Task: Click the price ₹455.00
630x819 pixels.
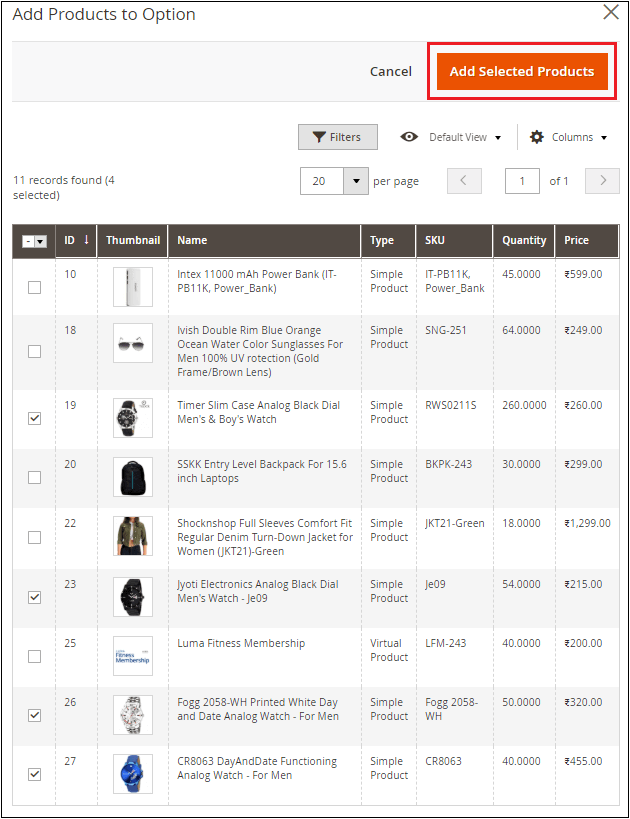Action: pyautogui.click(x=583, y=761)
